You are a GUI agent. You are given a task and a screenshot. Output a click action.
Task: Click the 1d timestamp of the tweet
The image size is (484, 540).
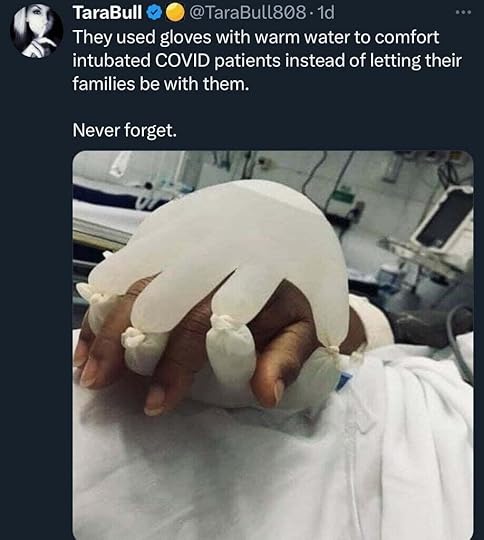coord(325,13)
